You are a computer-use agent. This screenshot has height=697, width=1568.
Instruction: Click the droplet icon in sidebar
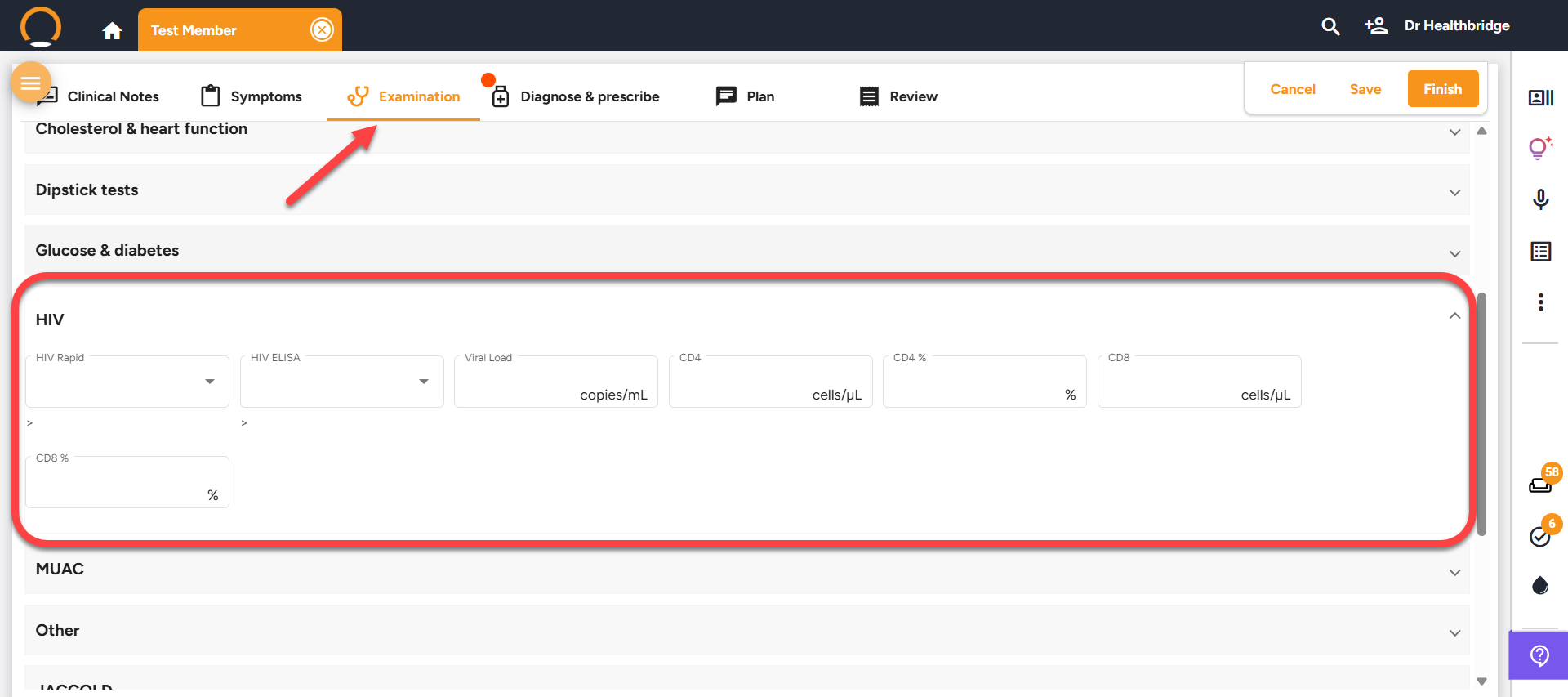tap(1540, 585)
